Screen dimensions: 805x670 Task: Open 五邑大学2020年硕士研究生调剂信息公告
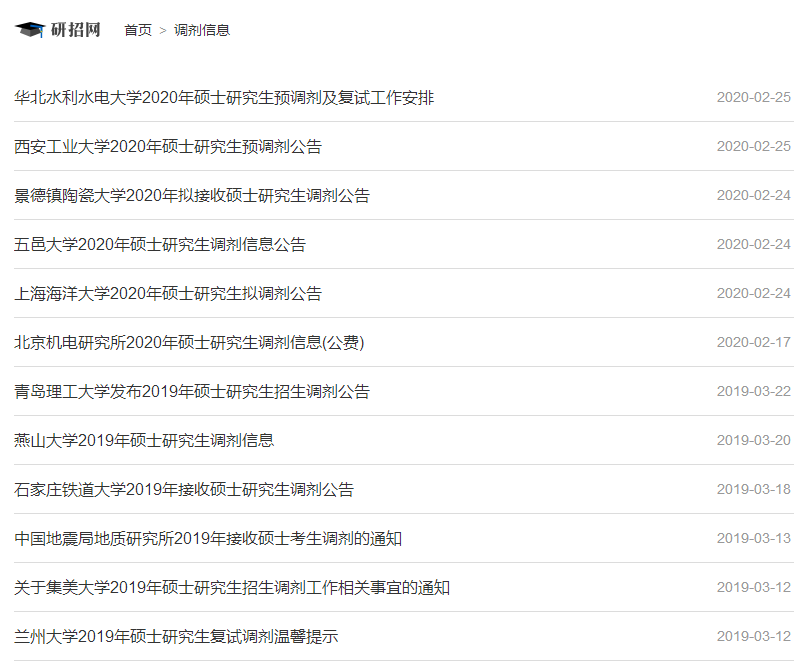pos(160,244)
